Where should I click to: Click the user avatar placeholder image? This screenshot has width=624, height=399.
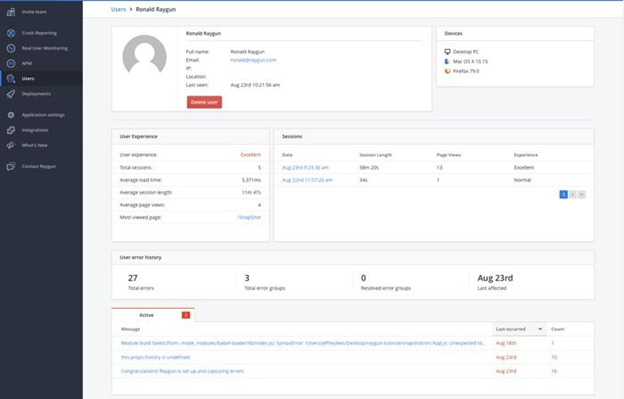pos(144,55)
